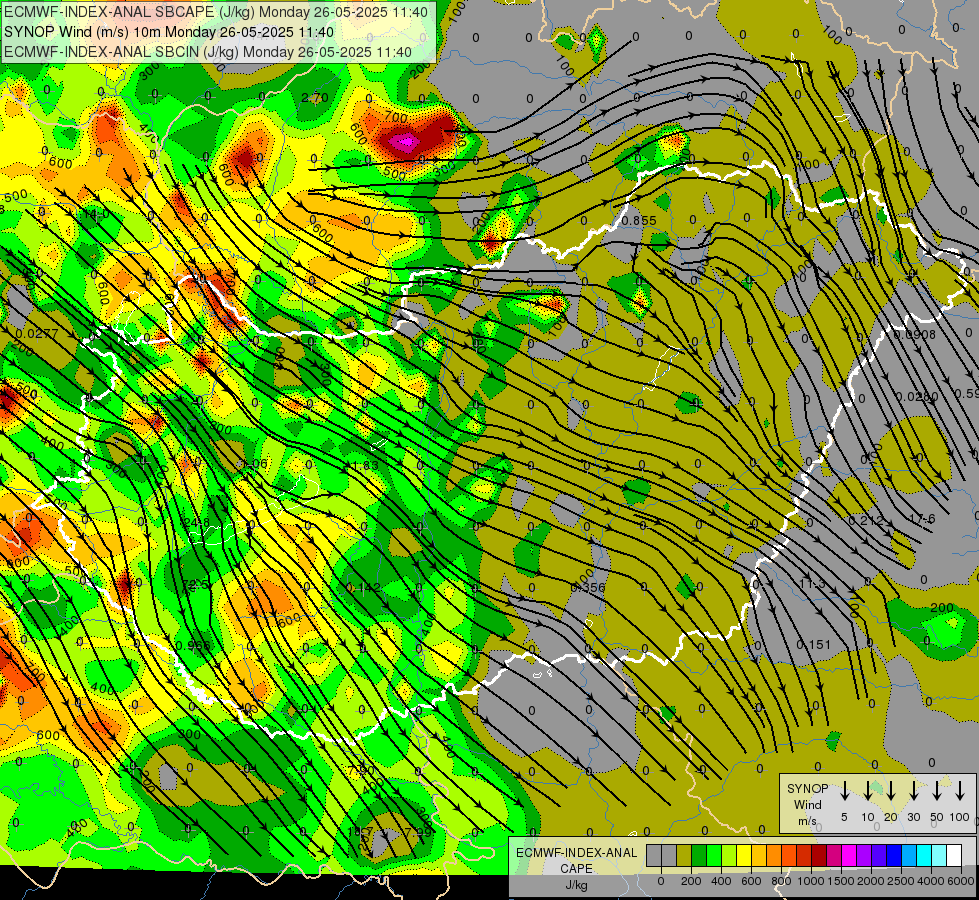
Task: Click the 72.5 value on the map
Action: [x=196, y=585]
